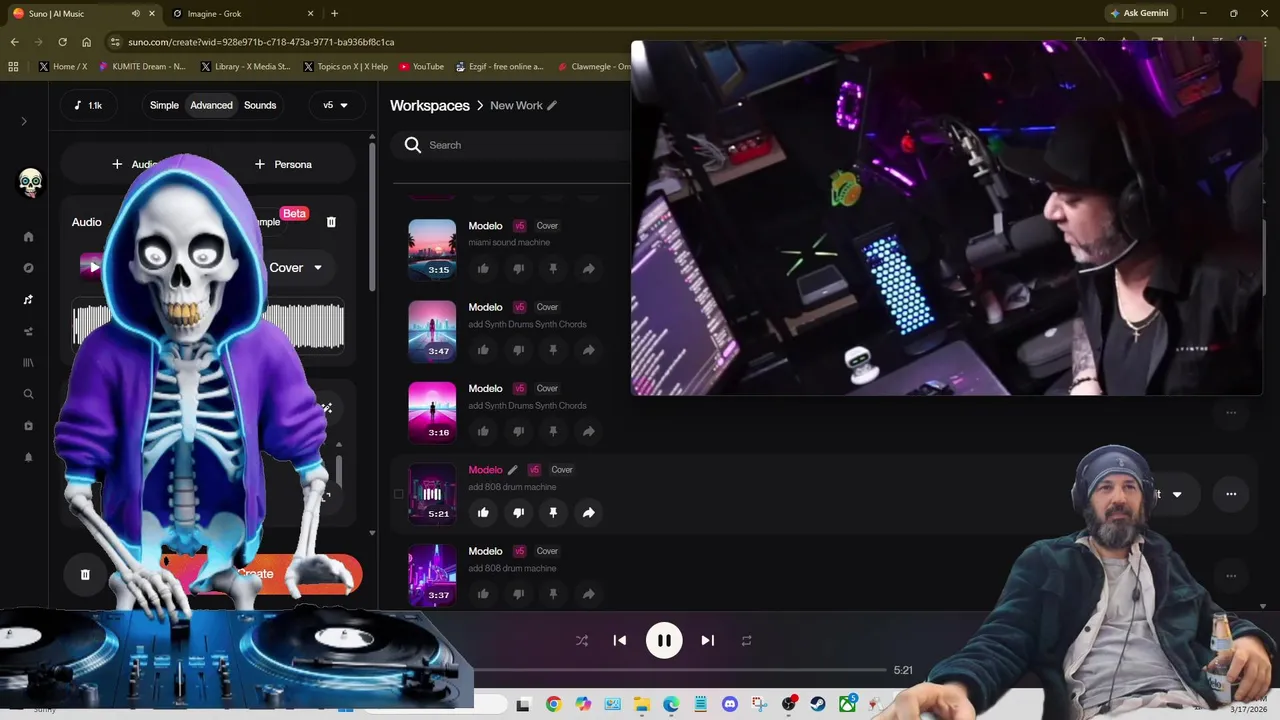Toggle shuffle in the player bar
The width and height of the screenshot is (1280, 720).
click(x=582, y=641)
